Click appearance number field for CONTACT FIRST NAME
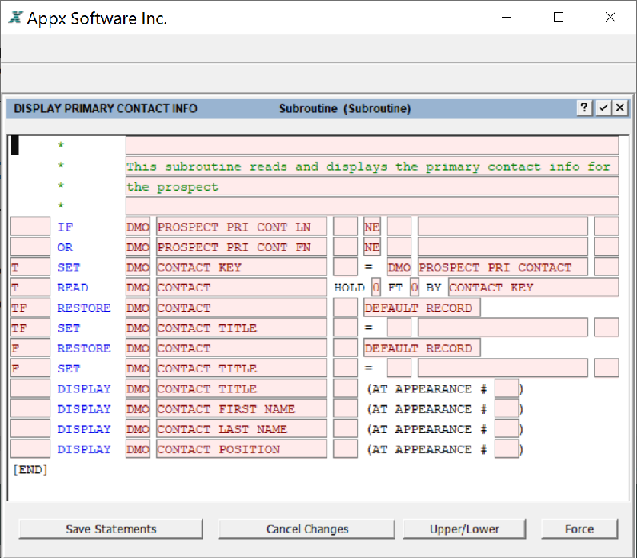This screenshot has width=638, height=558. click(x=507, y=409)
